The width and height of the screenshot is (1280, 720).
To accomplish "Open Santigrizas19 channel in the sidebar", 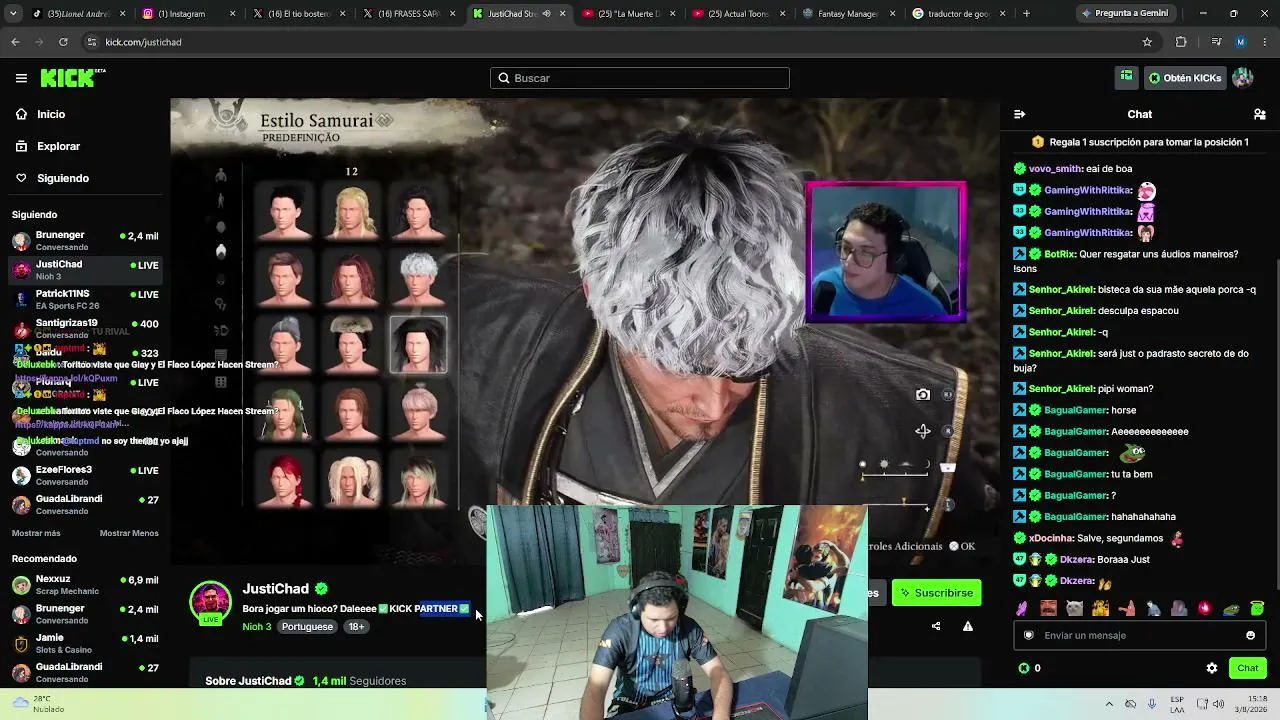I will pos(85,329).
